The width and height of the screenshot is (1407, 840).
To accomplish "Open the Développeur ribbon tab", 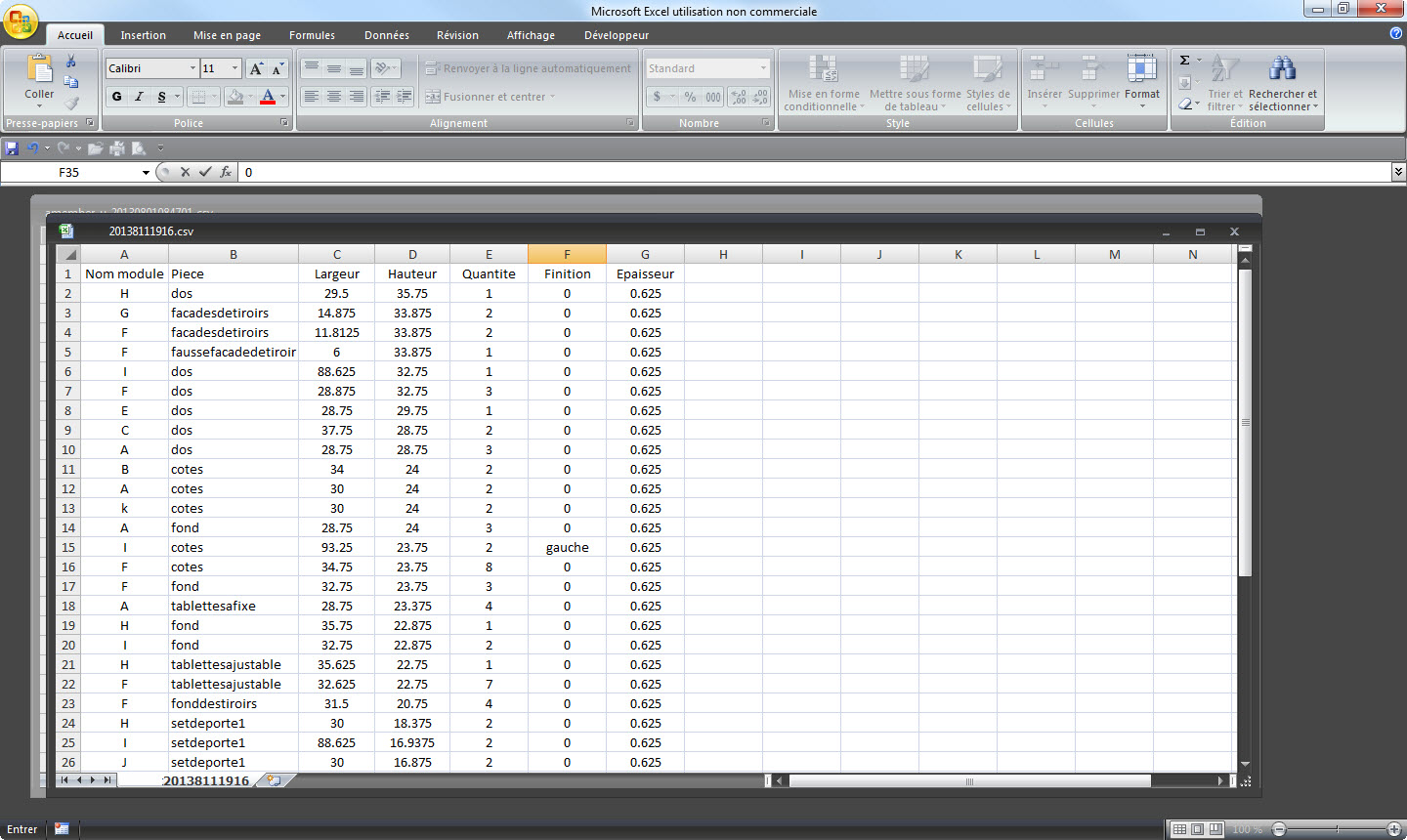I will (x=616, y=35).
